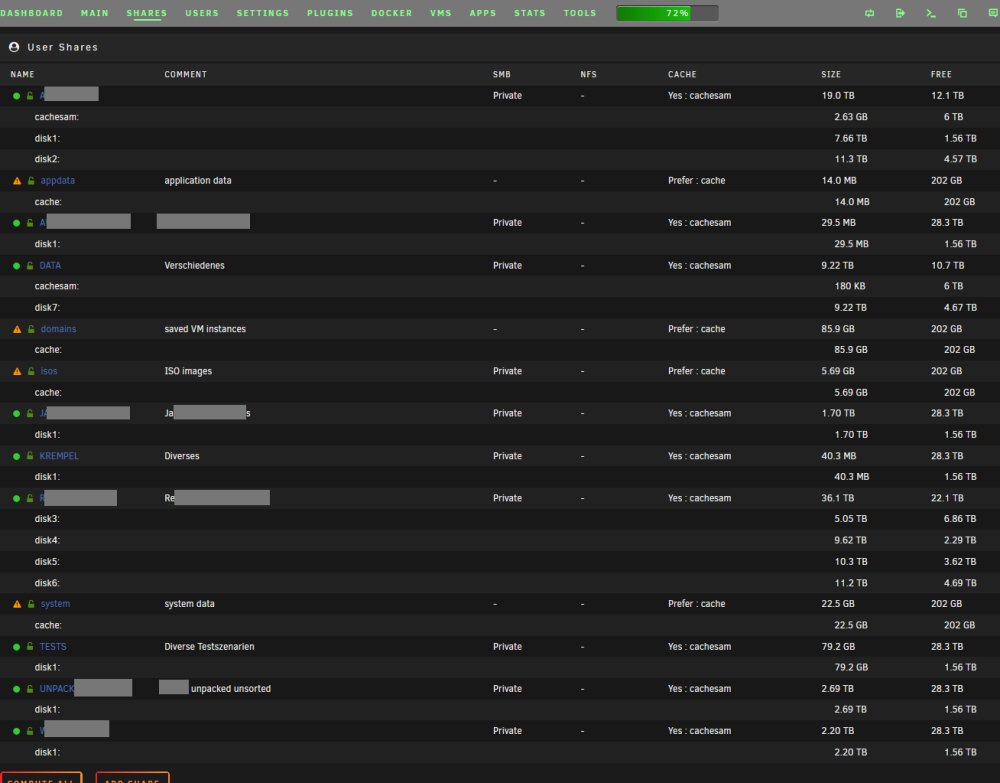Open the Apps tab
Viewport: 1000px width, 783px height.
(x=483, y=13)
